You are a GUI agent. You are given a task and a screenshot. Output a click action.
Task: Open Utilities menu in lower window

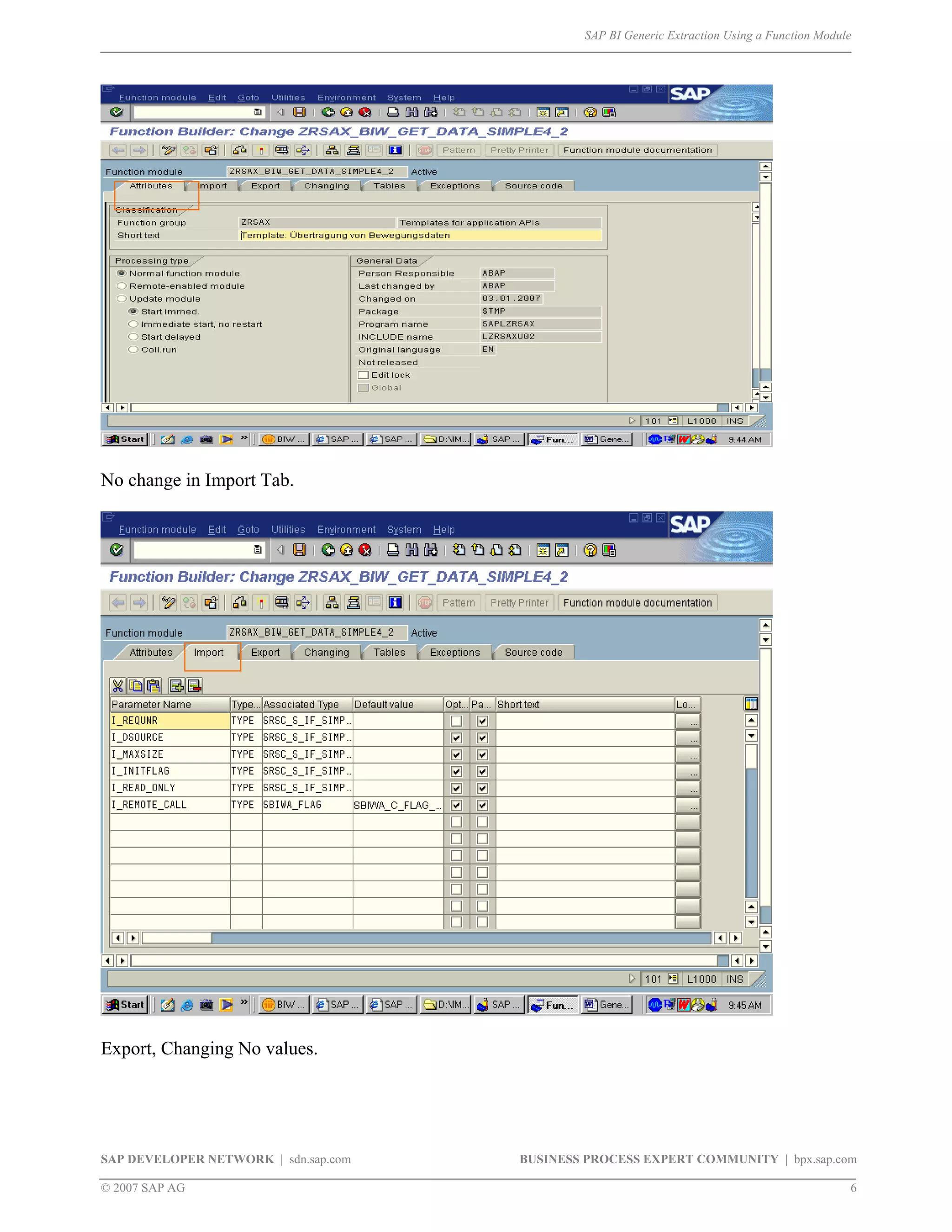tap(288, 530)
